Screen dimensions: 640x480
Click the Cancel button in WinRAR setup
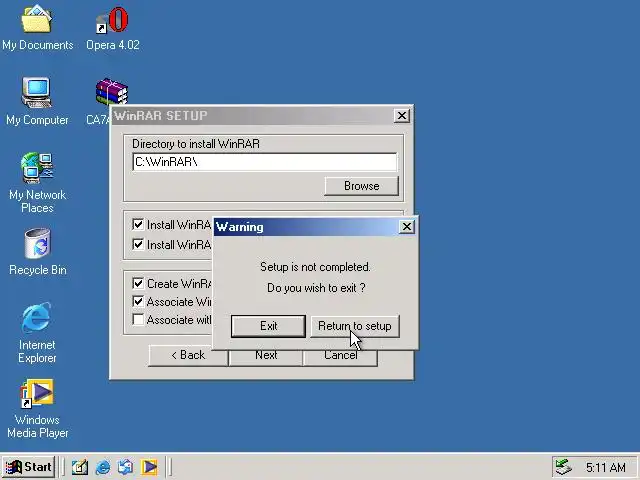pyautogui.click(x=340, y=358)
